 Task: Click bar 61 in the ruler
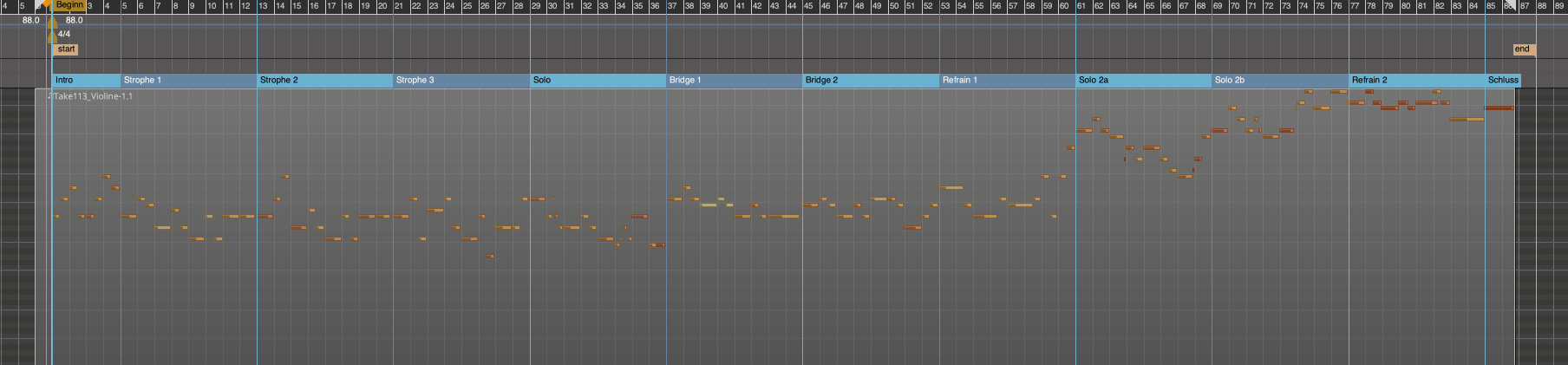coord(1081,6)
